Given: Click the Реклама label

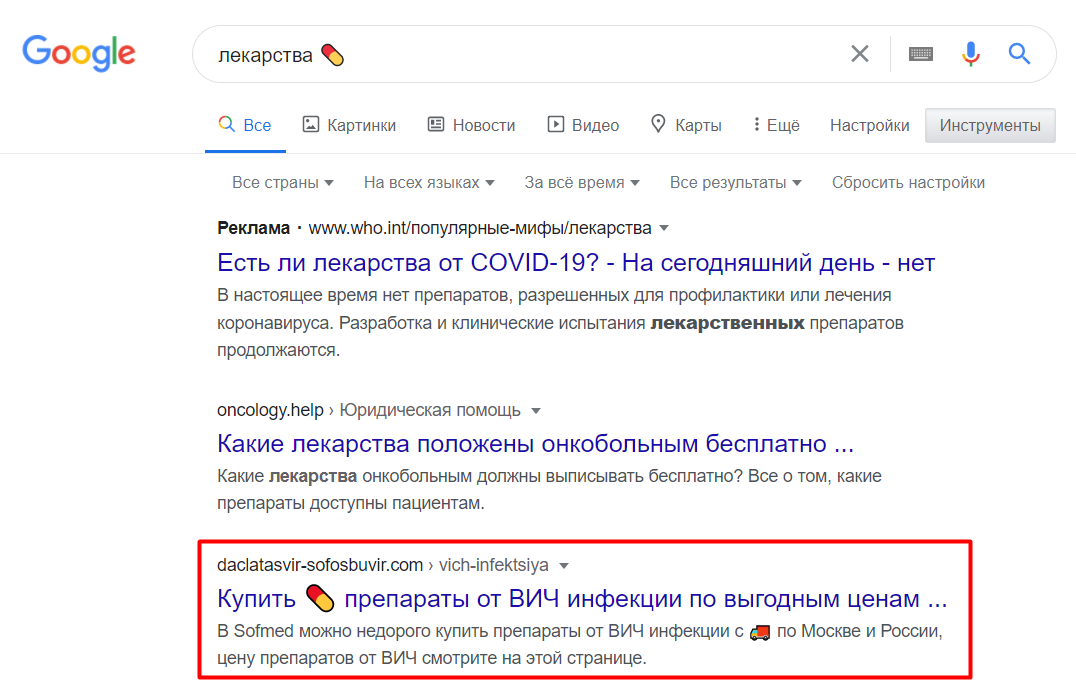Looking at the screenshot, I should coord(253,228).
